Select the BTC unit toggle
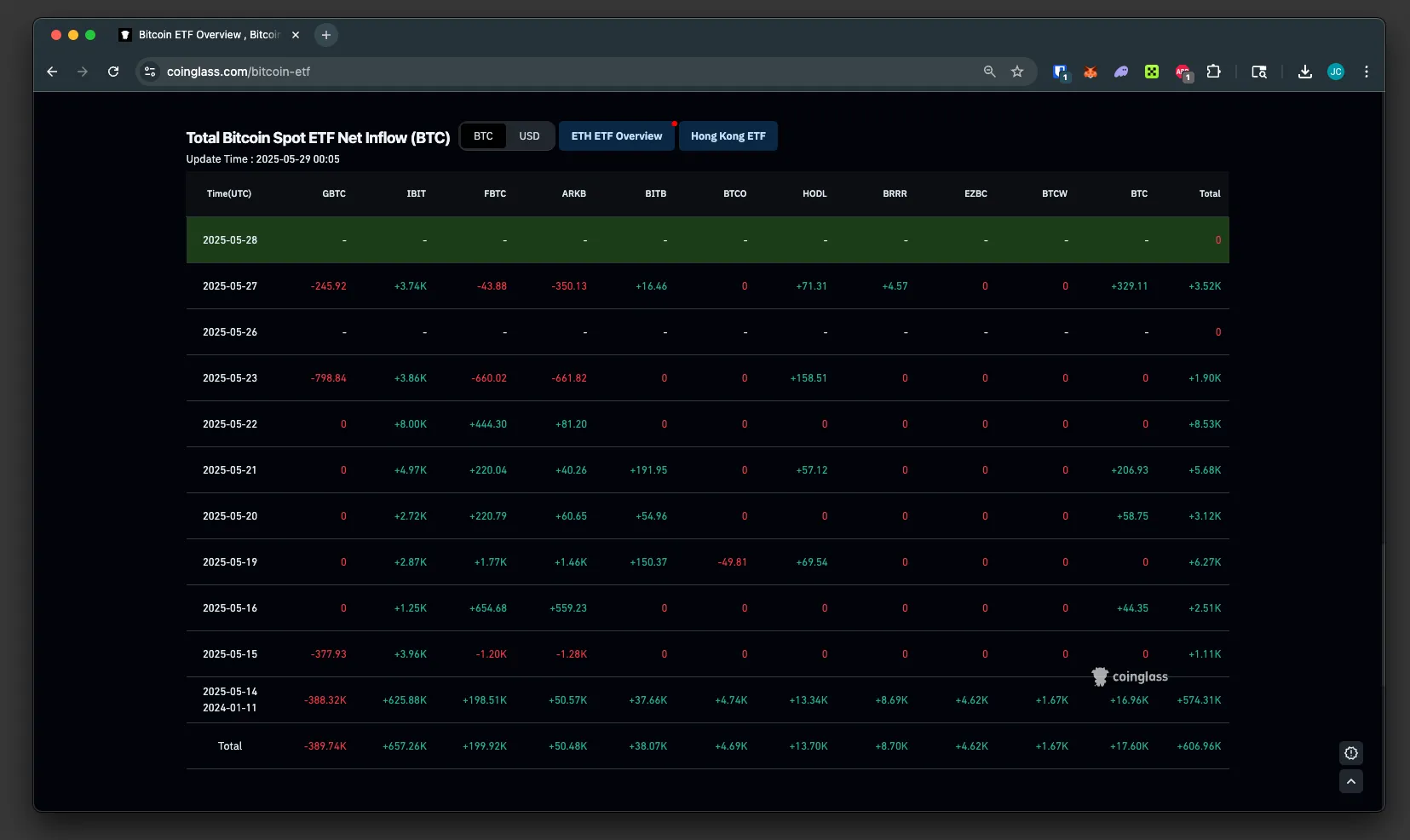 [483, 136]
